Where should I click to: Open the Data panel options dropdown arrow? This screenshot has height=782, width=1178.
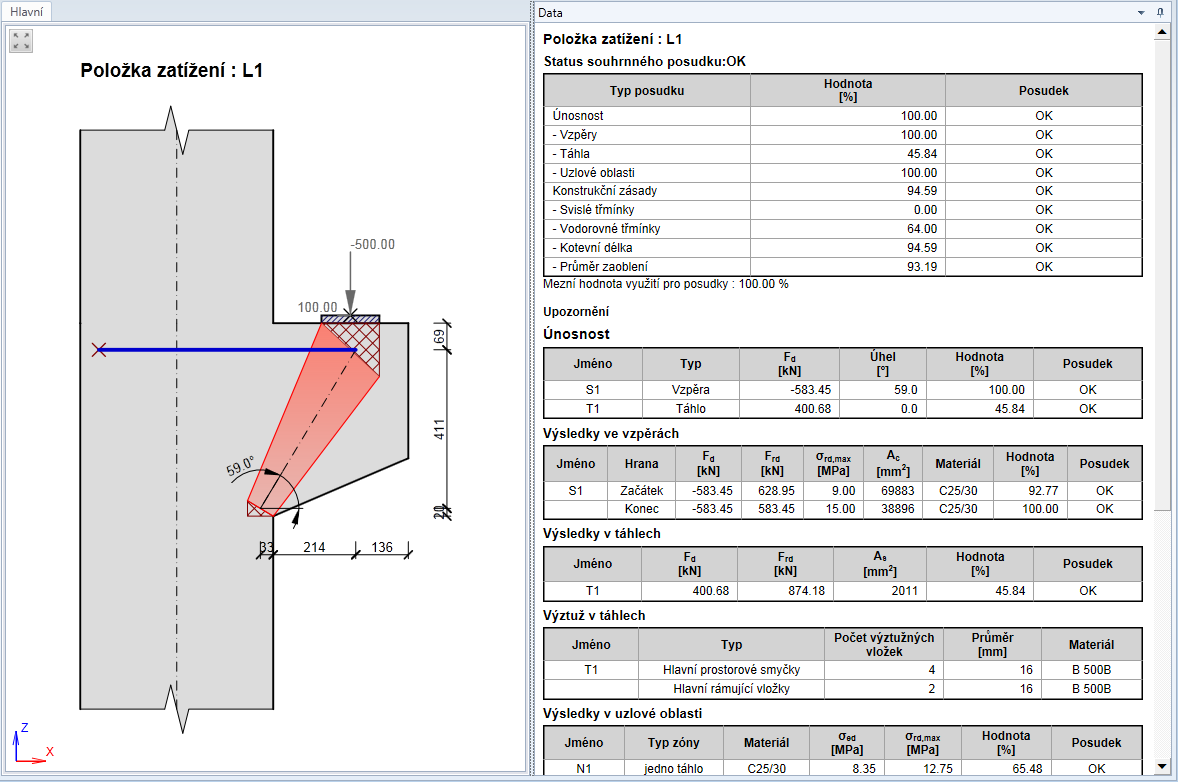(1141, 13)
